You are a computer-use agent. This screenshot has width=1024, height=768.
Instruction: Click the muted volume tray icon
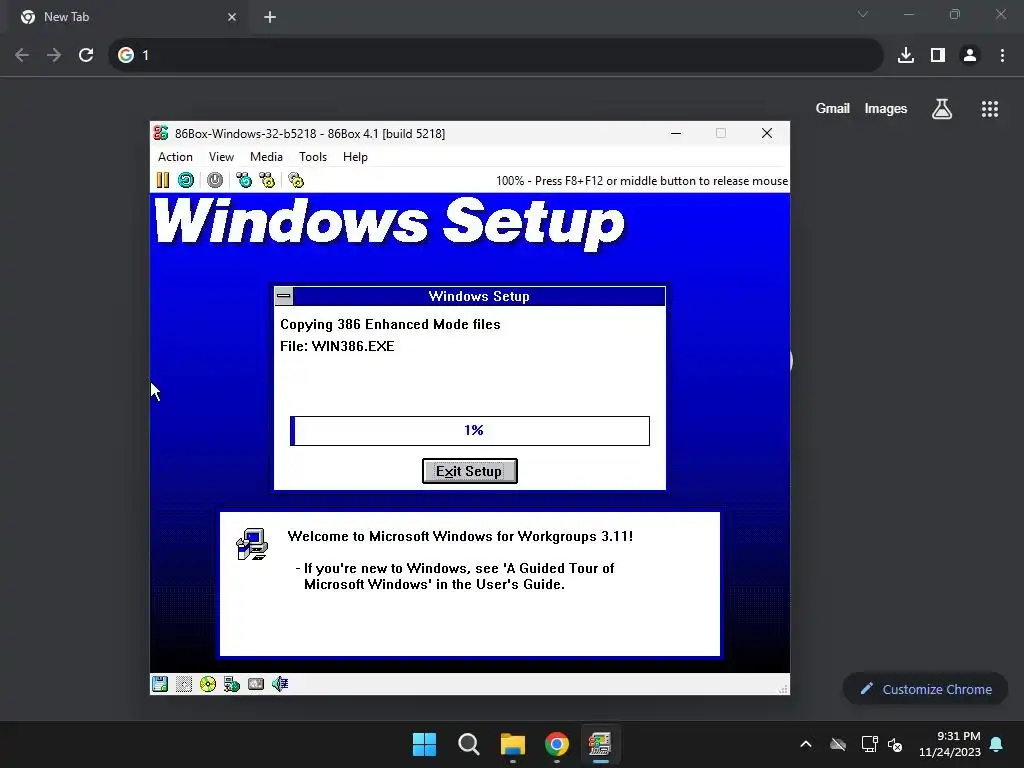point(895,744)
